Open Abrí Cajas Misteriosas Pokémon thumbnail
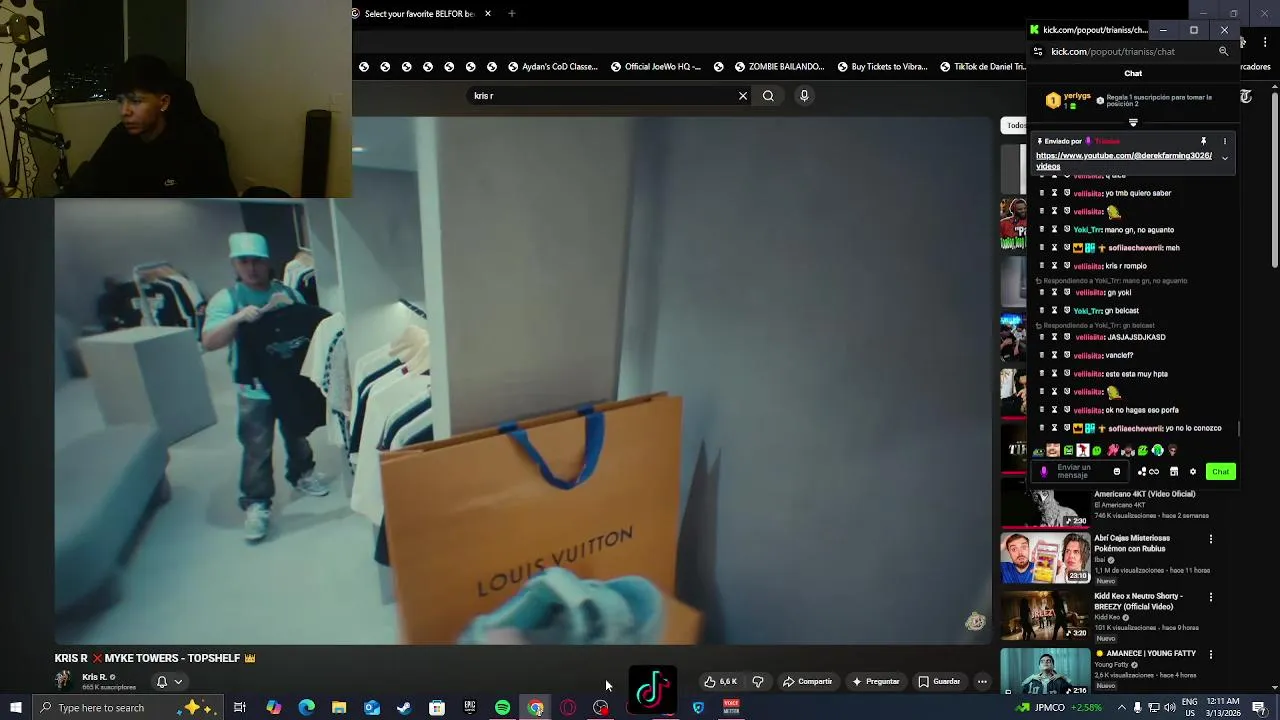Viewport: 1280px width, 720px height. pyautogui.click(x=1045, y=558)
